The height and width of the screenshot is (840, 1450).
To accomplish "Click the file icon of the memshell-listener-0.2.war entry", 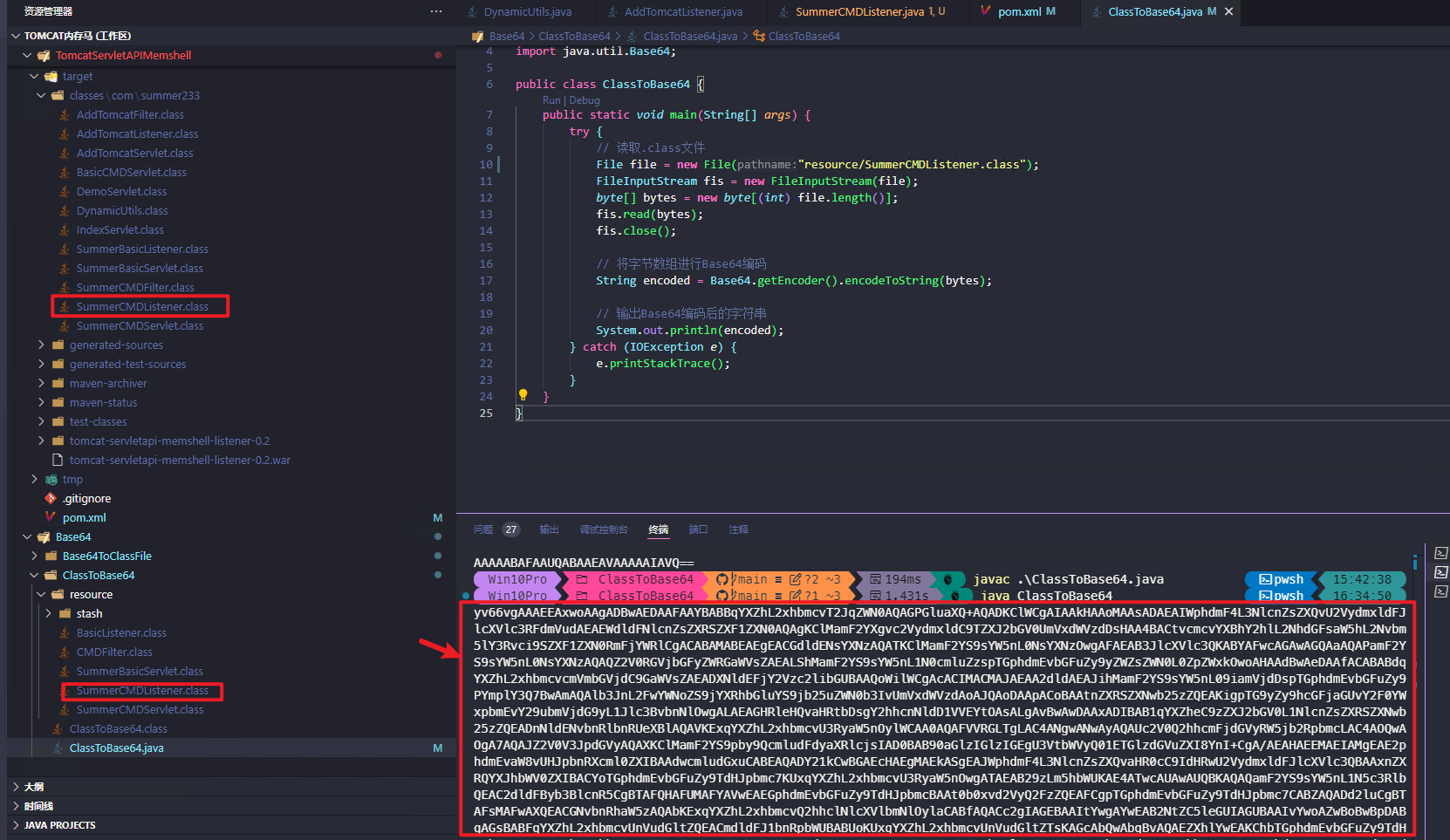I will [58, 460].
